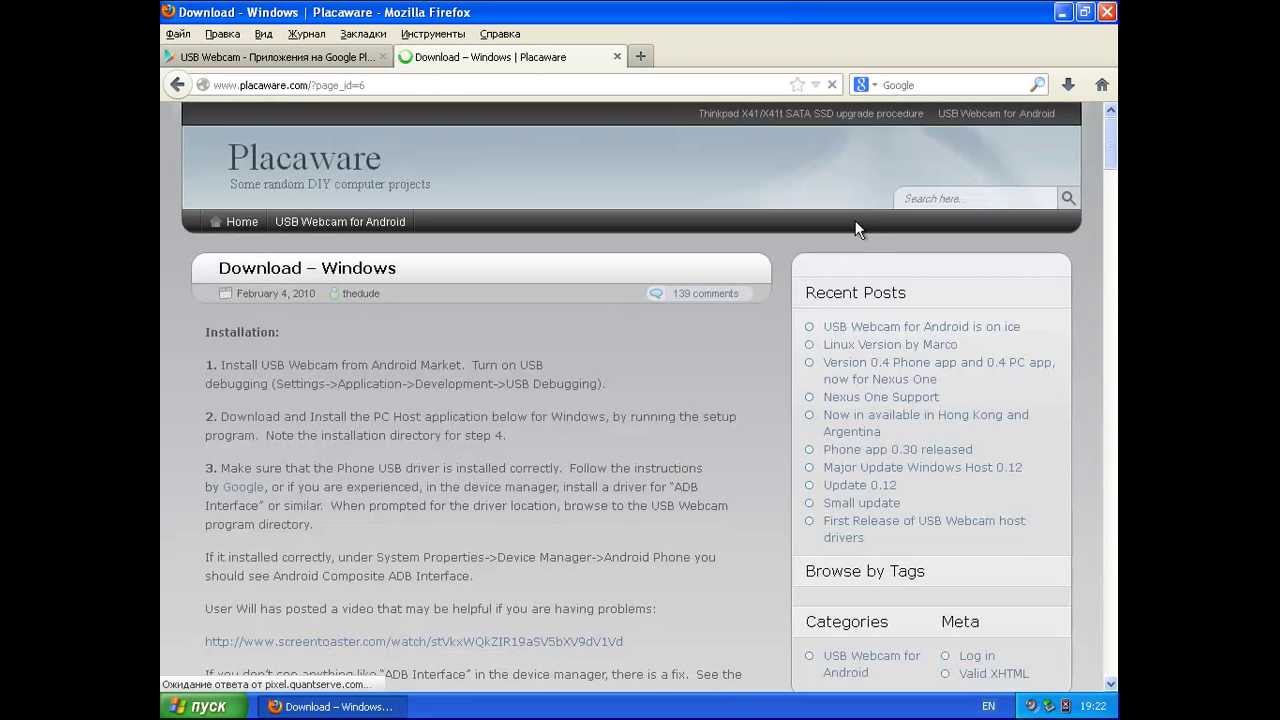Stop loading with the X button in address bar

coord(832,85)
